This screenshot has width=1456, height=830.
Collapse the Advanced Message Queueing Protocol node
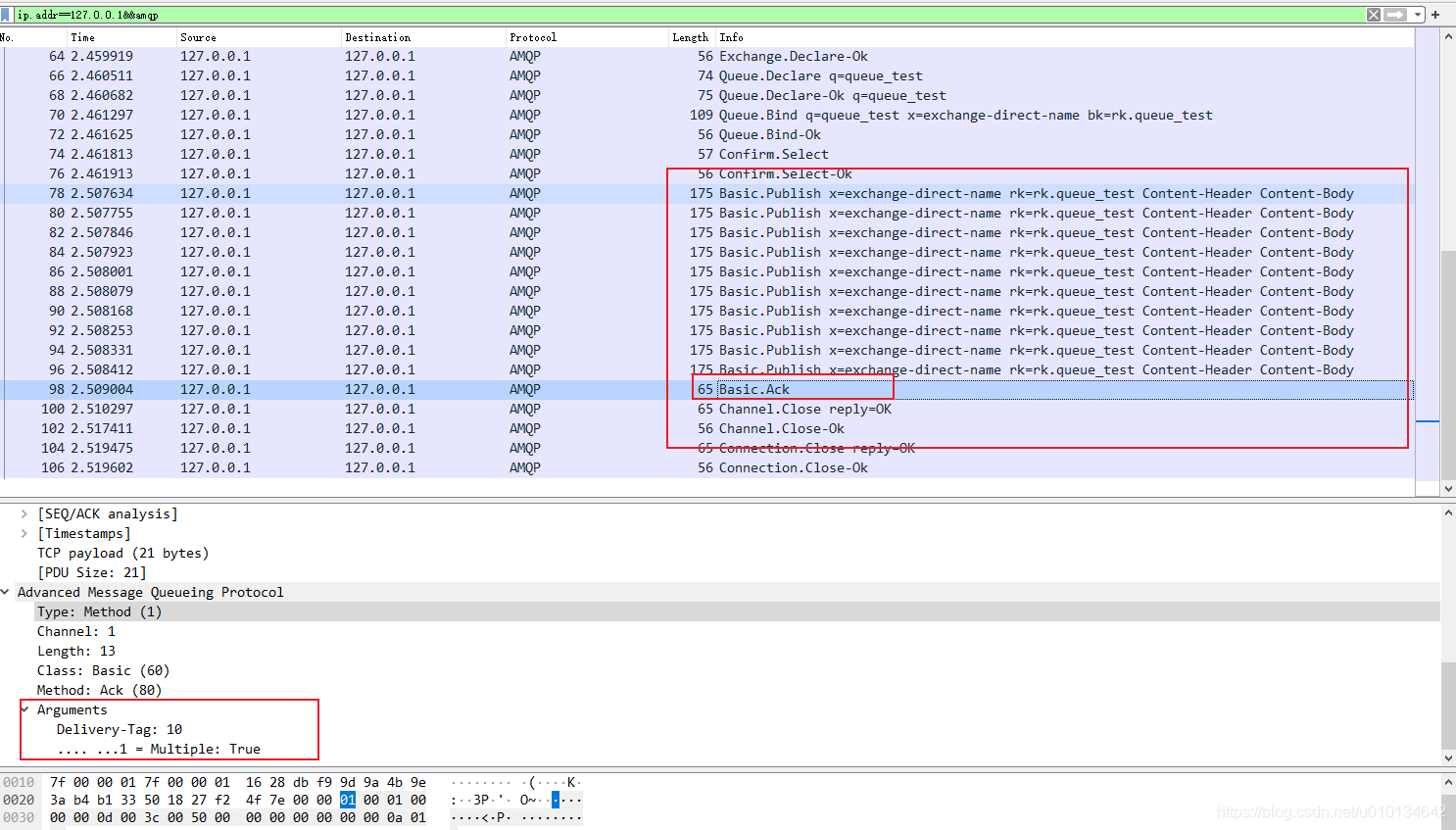point(5,592)
